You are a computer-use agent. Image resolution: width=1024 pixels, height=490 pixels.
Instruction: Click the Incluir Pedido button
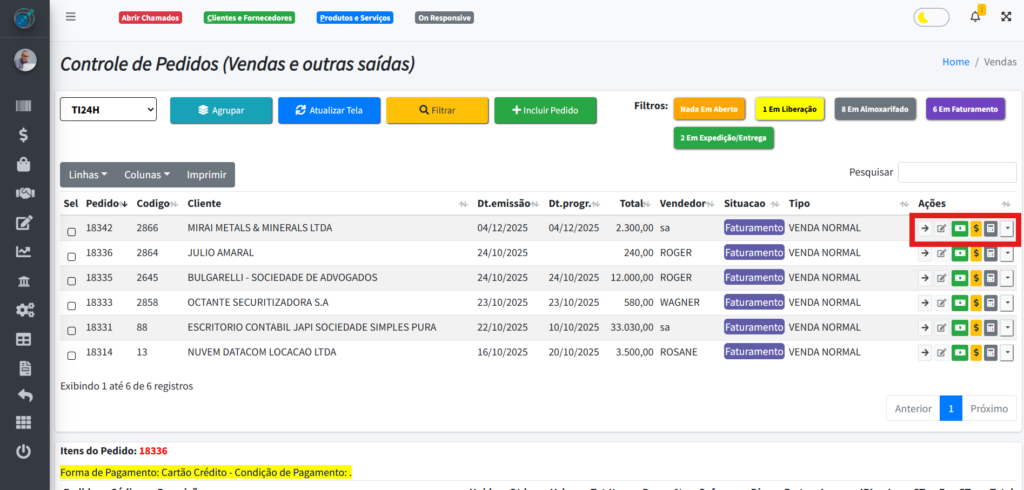(545, 110)
